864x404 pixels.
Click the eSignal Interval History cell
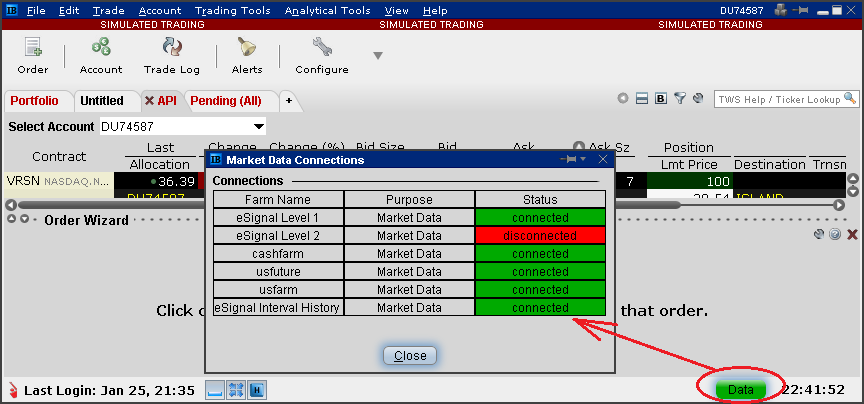coord(278,308)
